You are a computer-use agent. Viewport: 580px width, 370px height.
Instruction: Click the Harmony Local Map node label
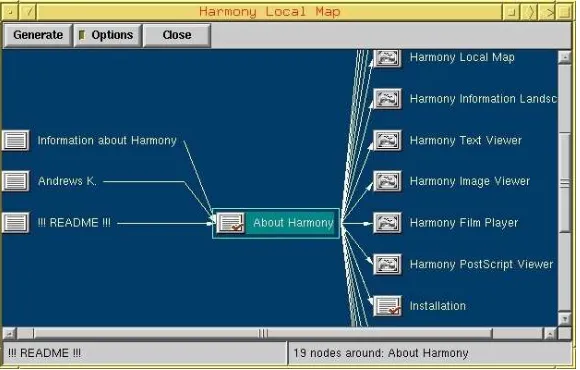click(462, 57)
